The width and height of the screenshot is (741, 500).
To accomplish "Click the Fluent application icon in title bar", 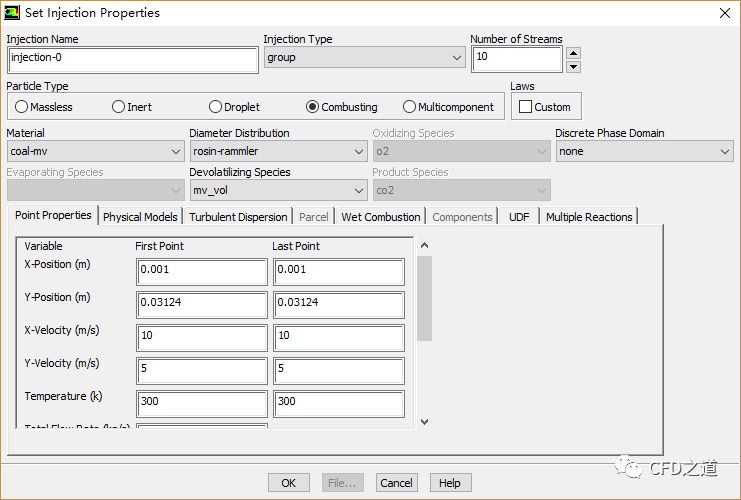I will click(12, 13).
